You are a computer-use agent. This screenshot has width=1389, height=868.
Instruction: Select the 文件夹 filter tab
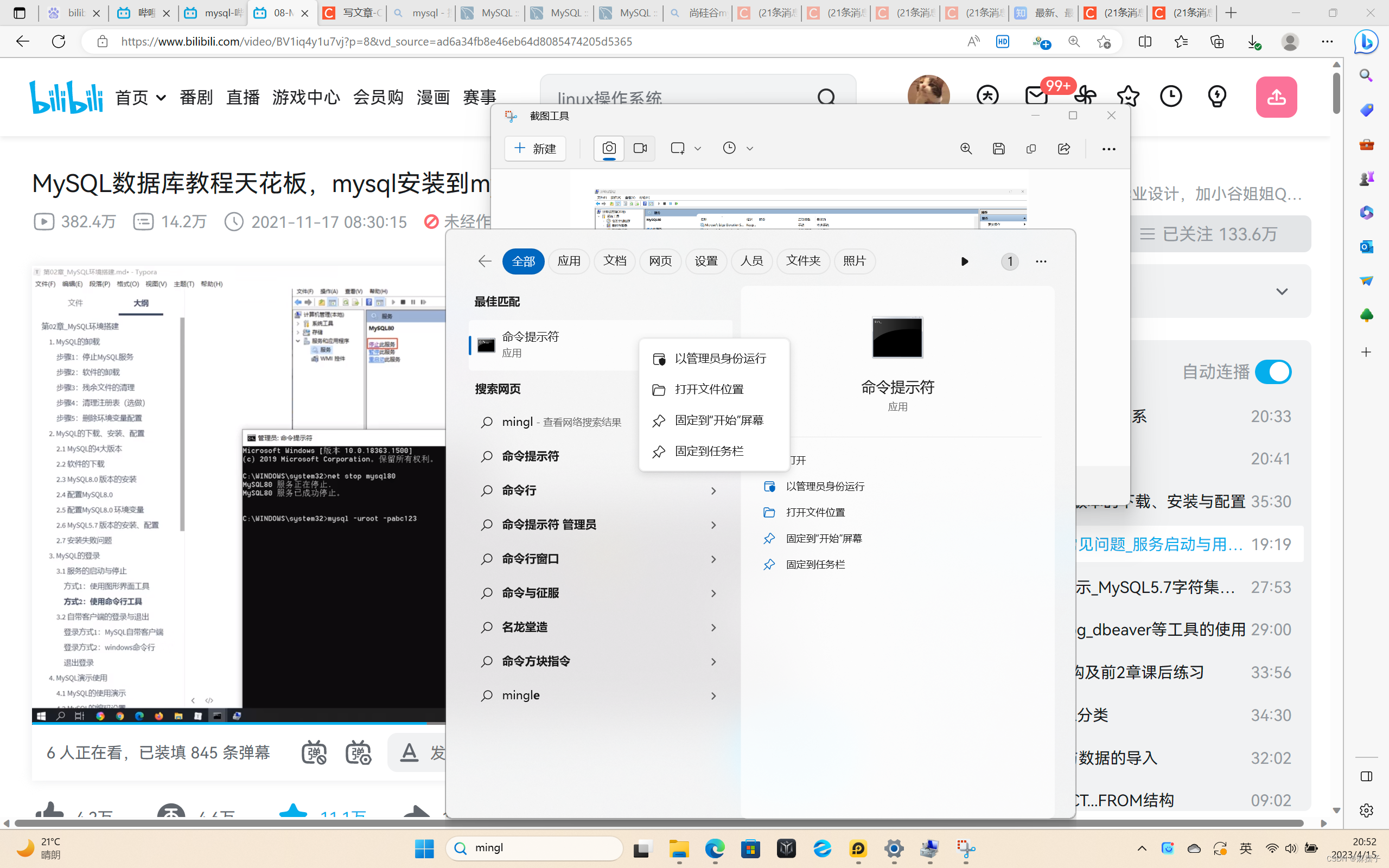(x=803, y=261)
